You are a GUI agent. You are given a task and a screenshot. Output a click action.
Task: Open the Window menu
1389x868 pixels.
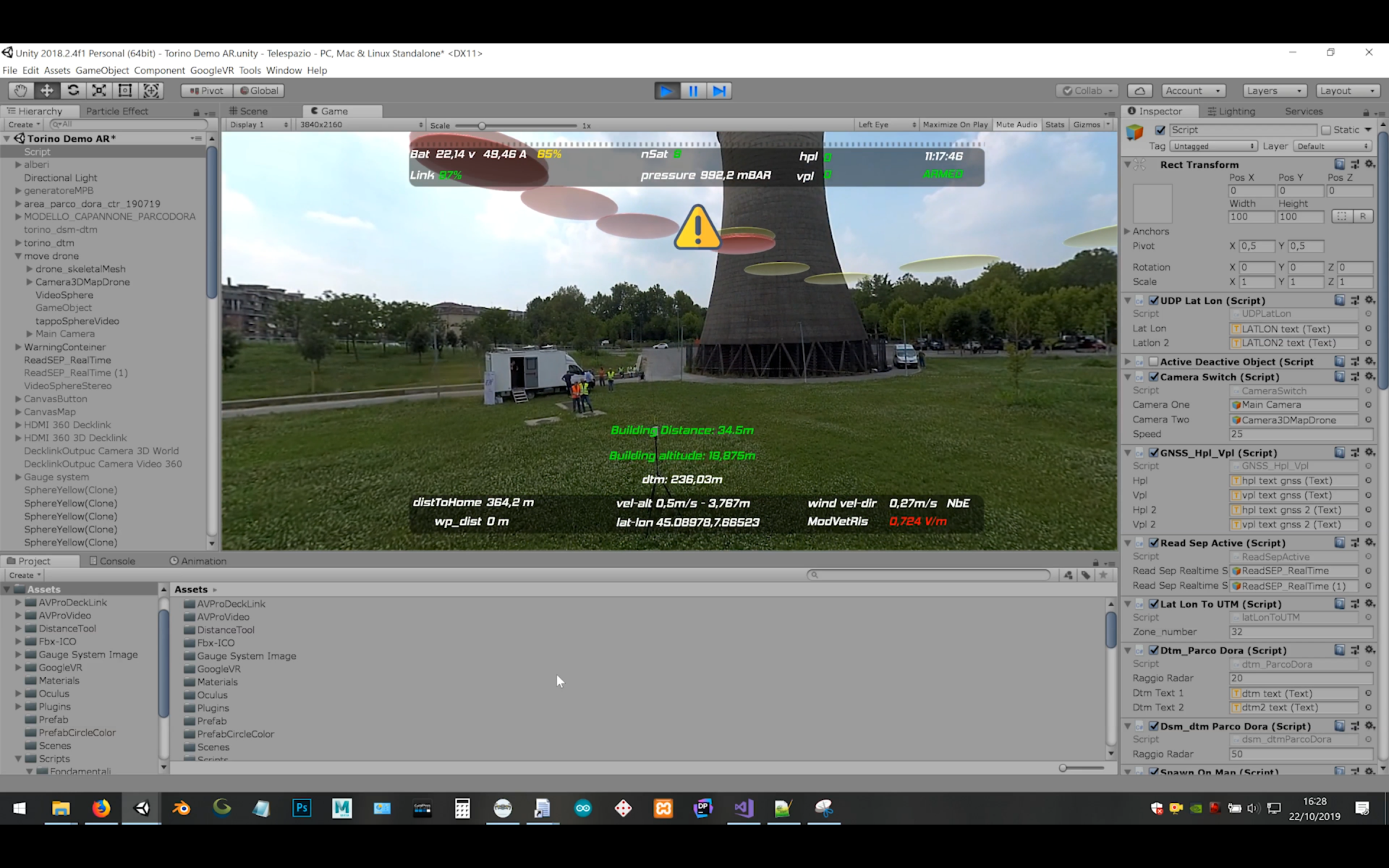(284, 70)
